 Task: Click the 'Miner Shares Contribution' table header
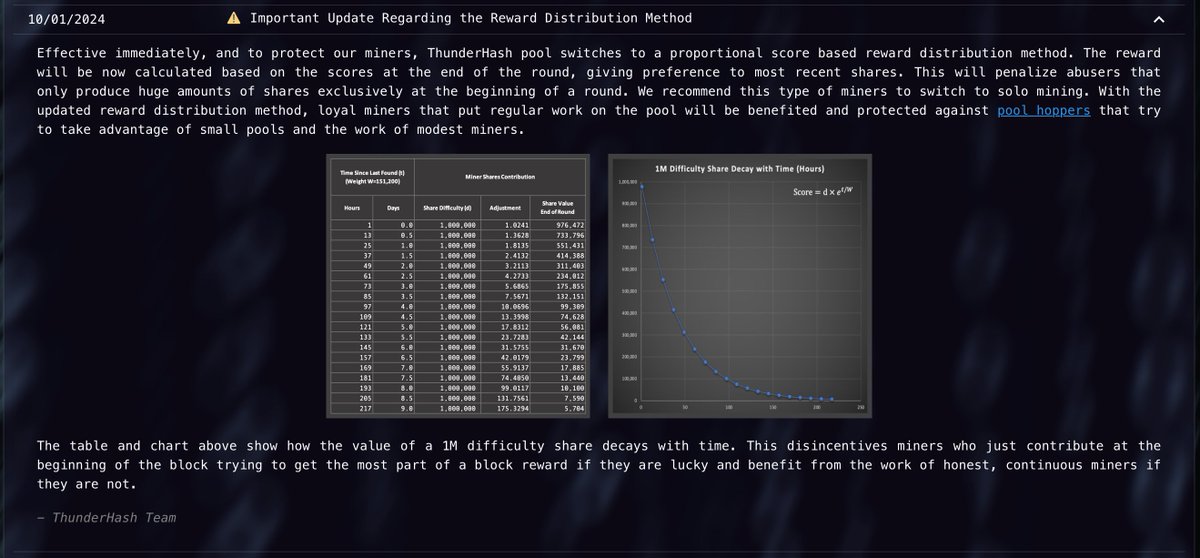[x=500, y=177]
